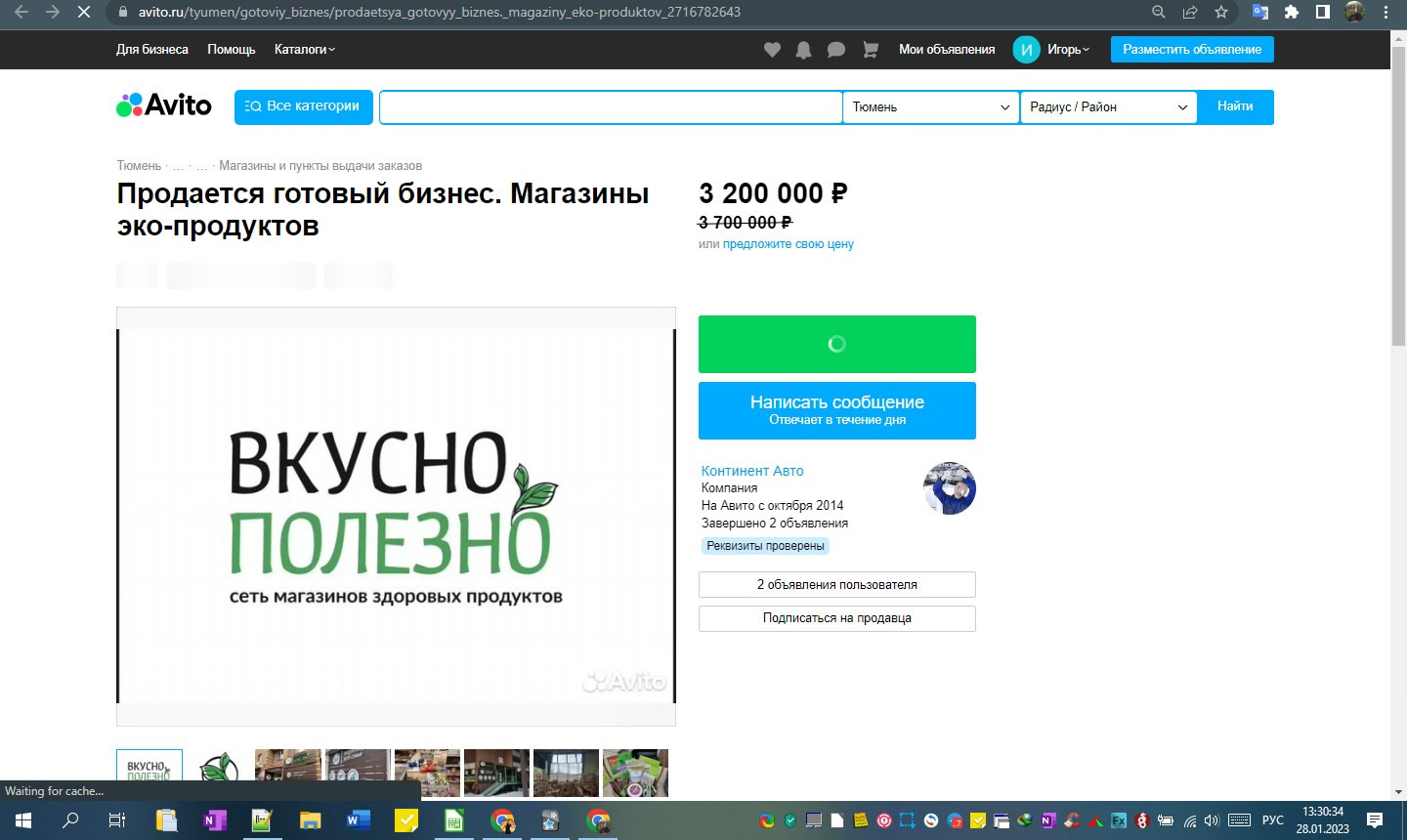The width and height of the screenshot is (1407, 840).
Task: Open the Extensions puzzle icon
Action: (1292, 12)
